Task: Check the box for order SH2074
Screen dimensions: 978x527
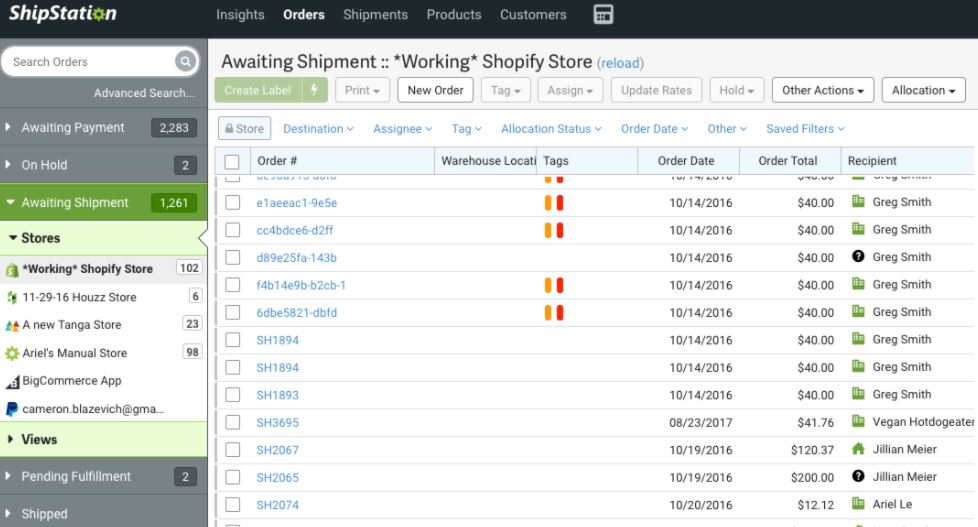Action: pyautogui.click(x=233, y=505)
